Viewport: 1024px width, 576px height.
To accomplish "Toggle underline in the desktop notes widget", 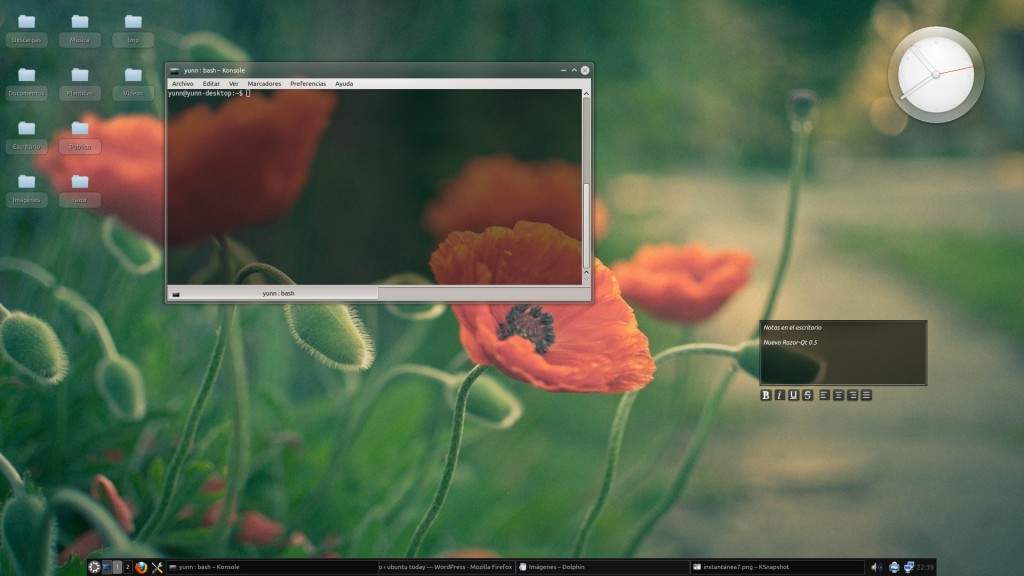I will [x=793, y=395].
